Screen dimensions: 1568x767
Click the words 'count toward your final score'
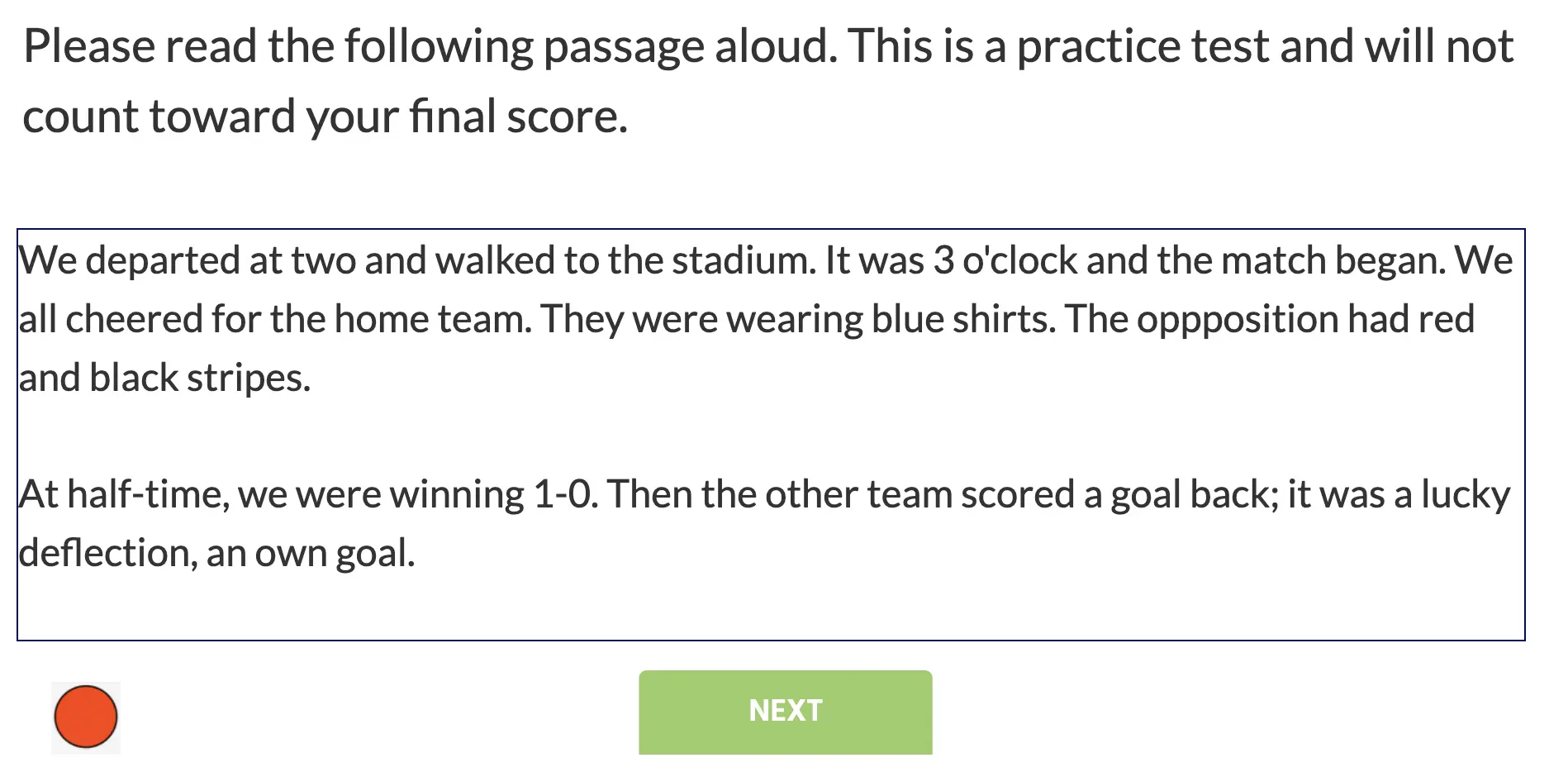[x=325, y=117]
